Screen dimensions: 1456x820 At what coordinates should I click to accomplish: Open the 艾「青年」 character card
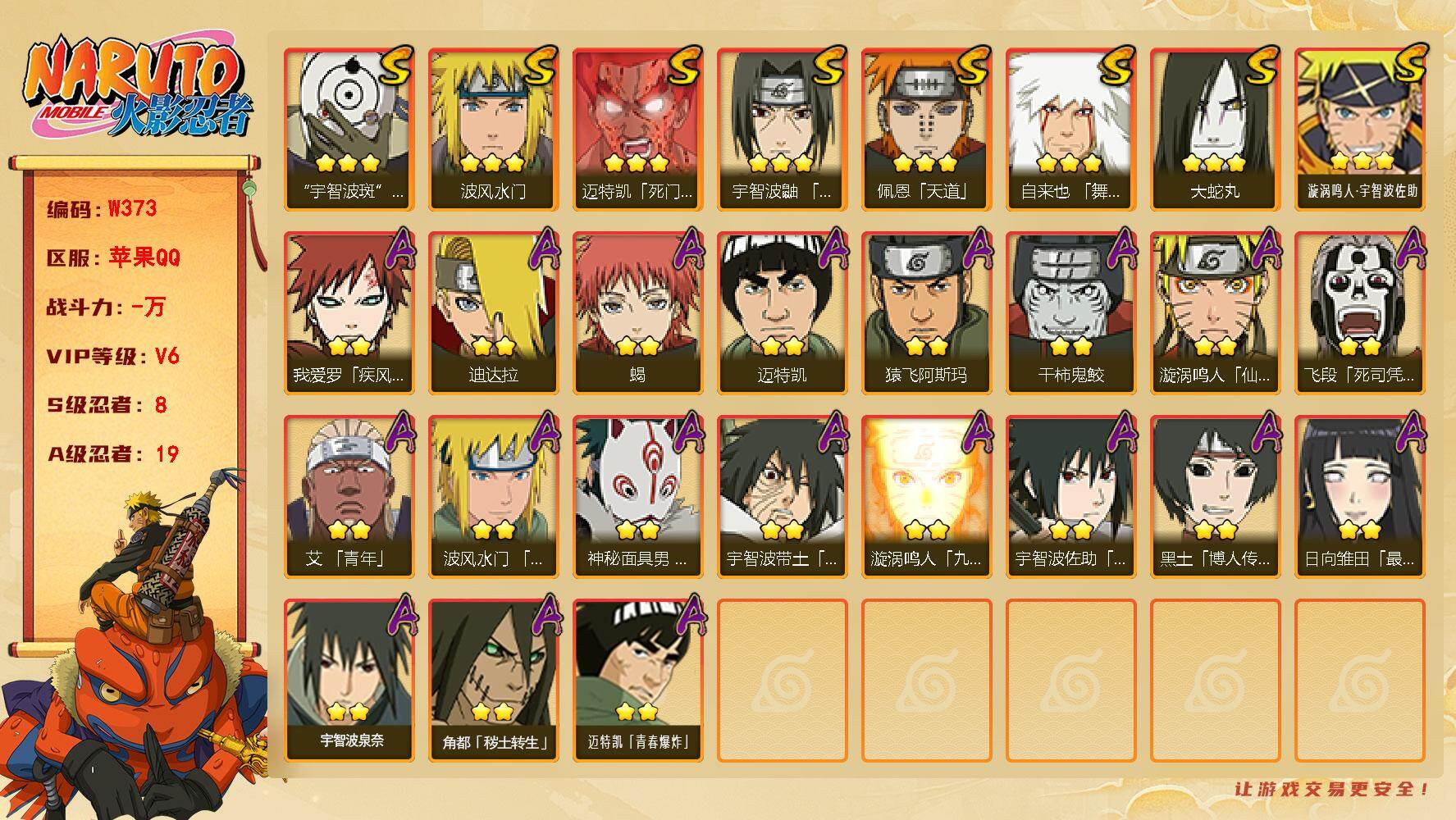point(349,496)
